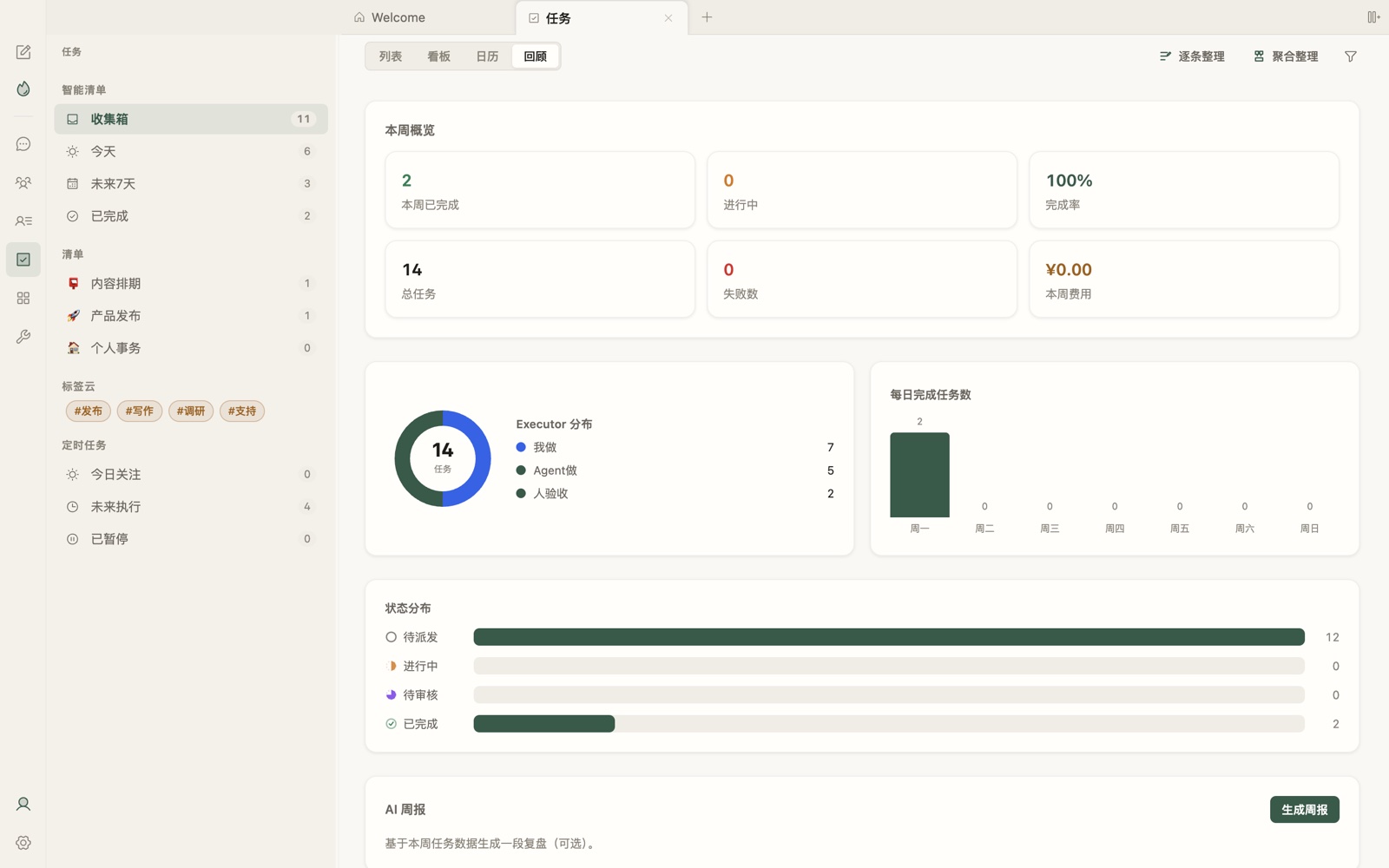This screenshot has width=1389, height=868.
Task: Click the 待派发 status progress bar
Action: tap(889, 637)
